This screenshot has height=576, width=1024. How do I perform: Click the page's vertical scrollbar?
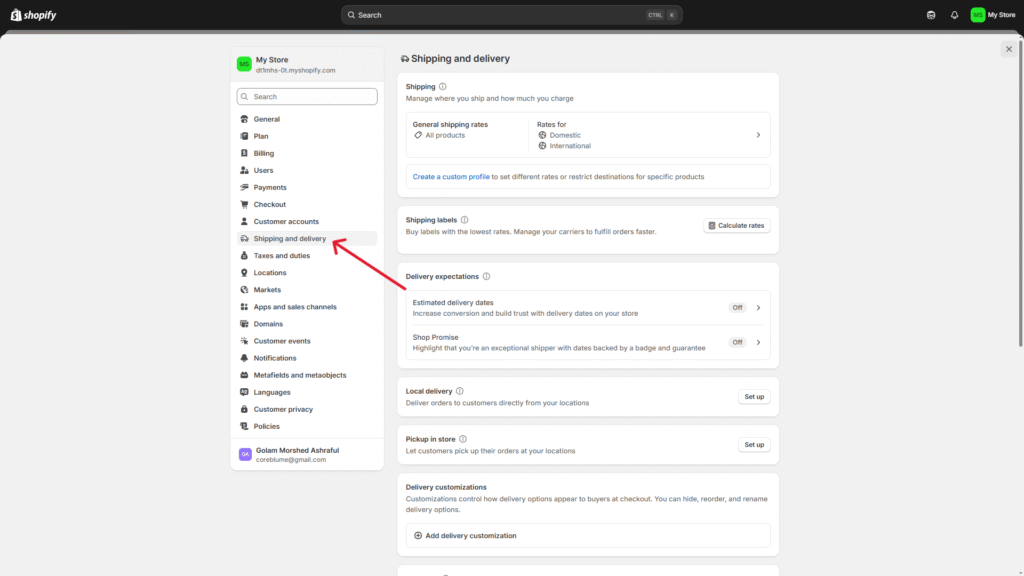(1019, 200)
